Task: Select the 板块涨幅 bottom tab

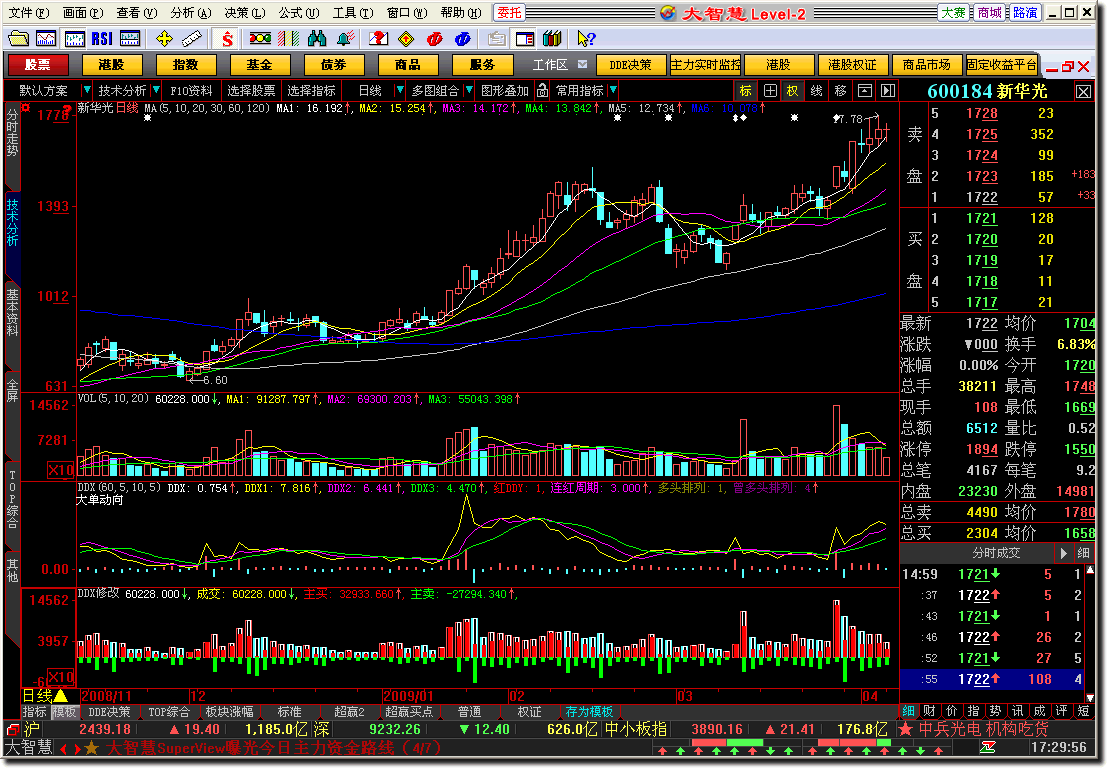Action: [x=229, y=711]
